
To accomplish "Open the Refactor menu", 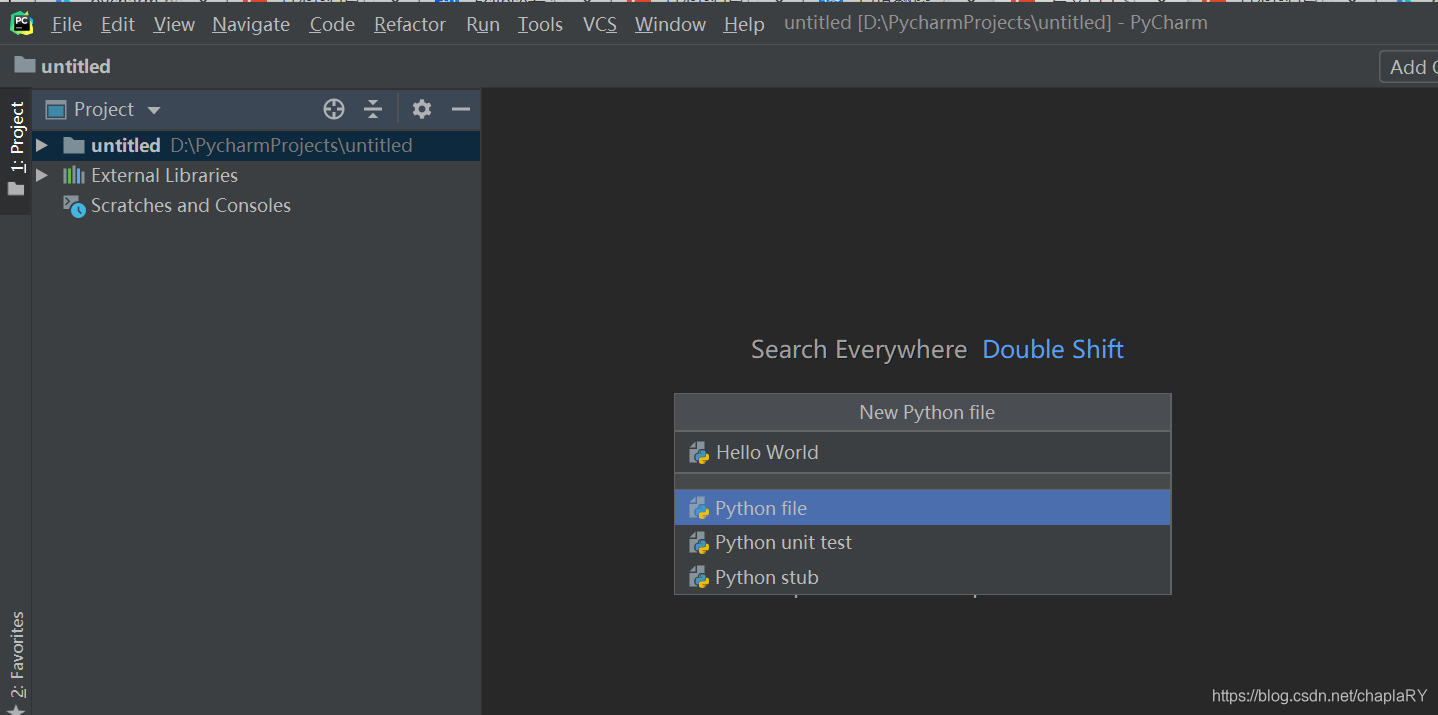I will 410,24.
